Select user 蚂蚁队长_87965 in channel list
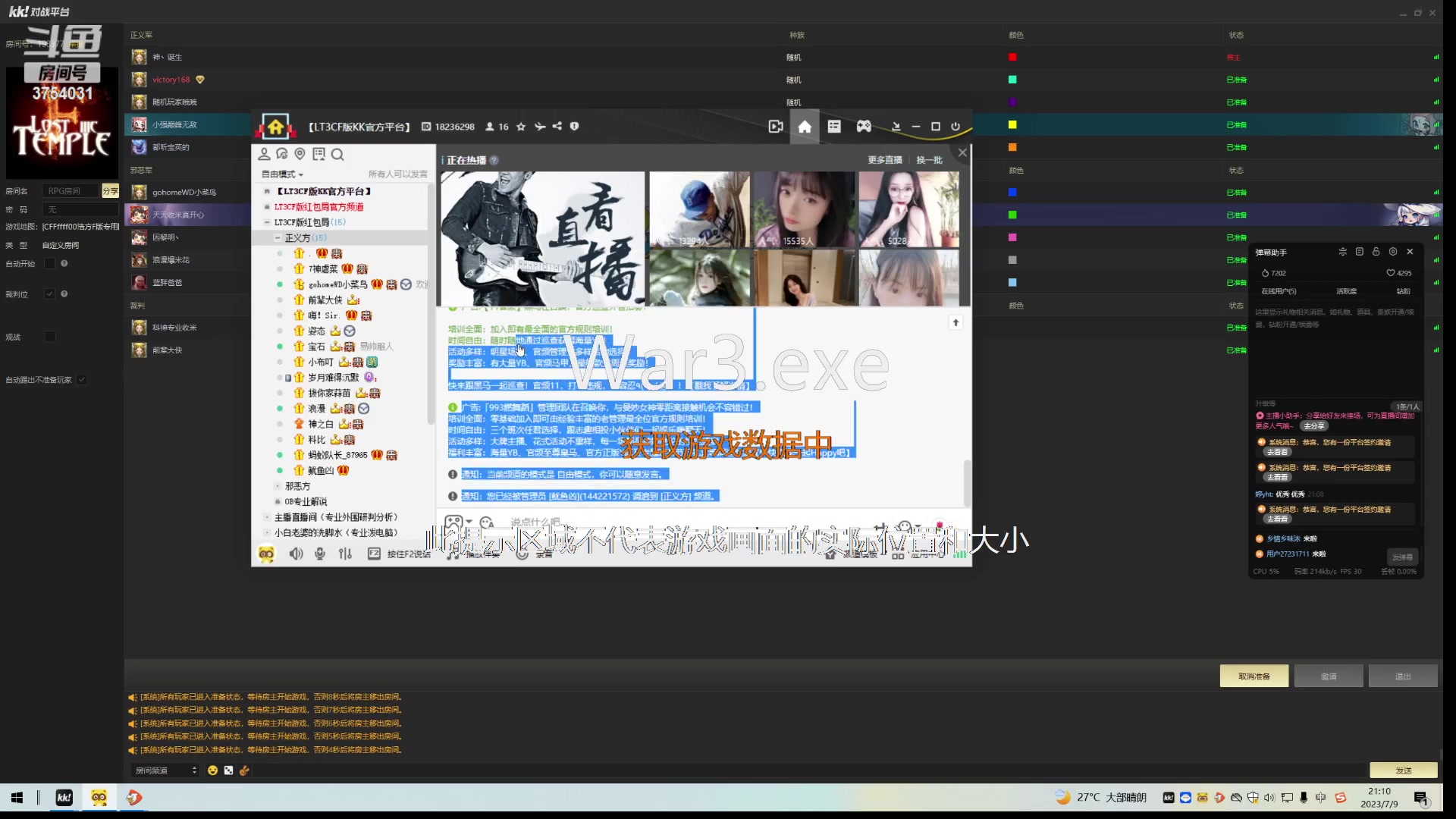This screenshot has height=819, width=1456. coord(337,456)
